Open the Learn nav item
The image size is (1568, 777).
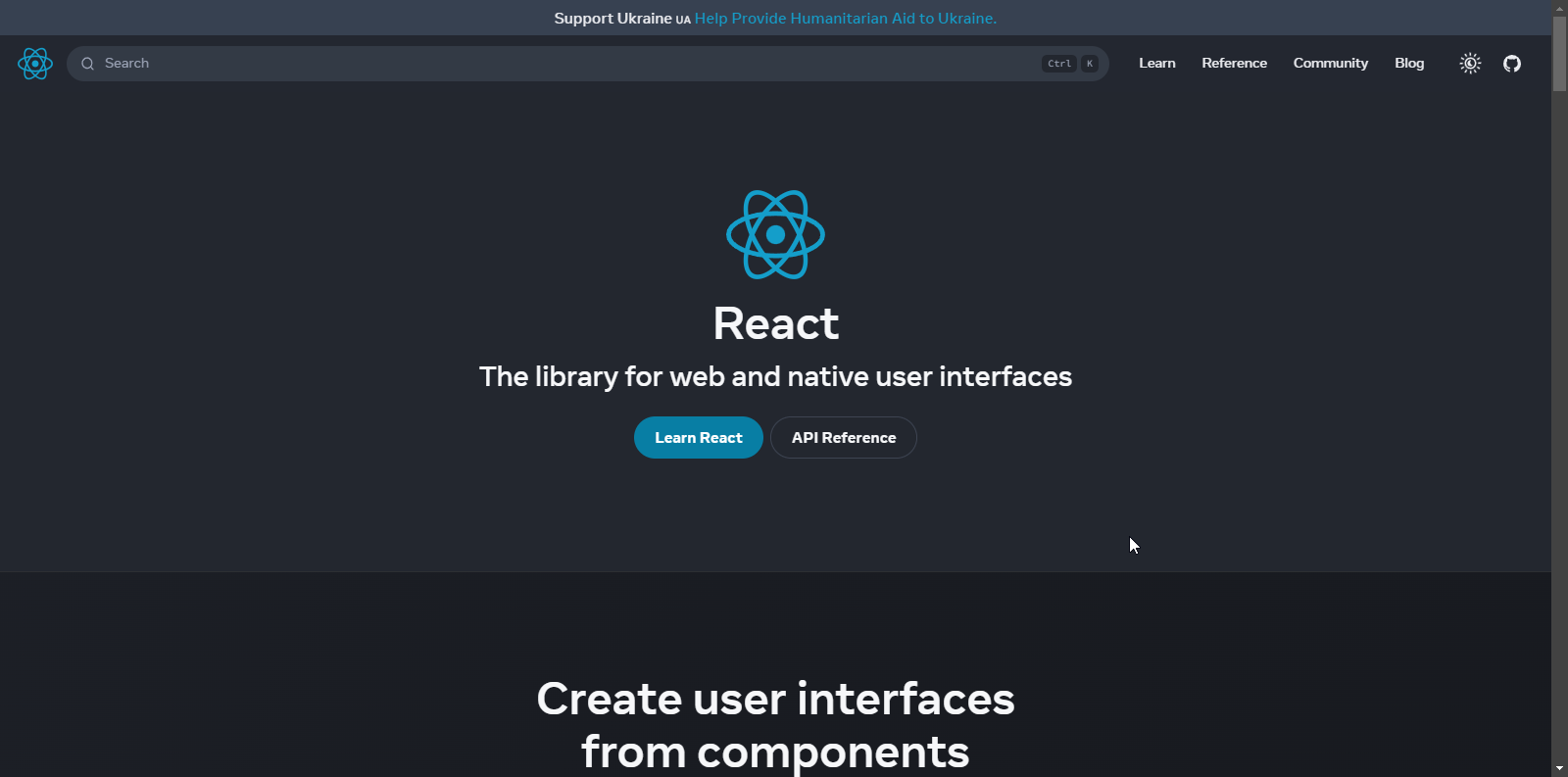1157,63
